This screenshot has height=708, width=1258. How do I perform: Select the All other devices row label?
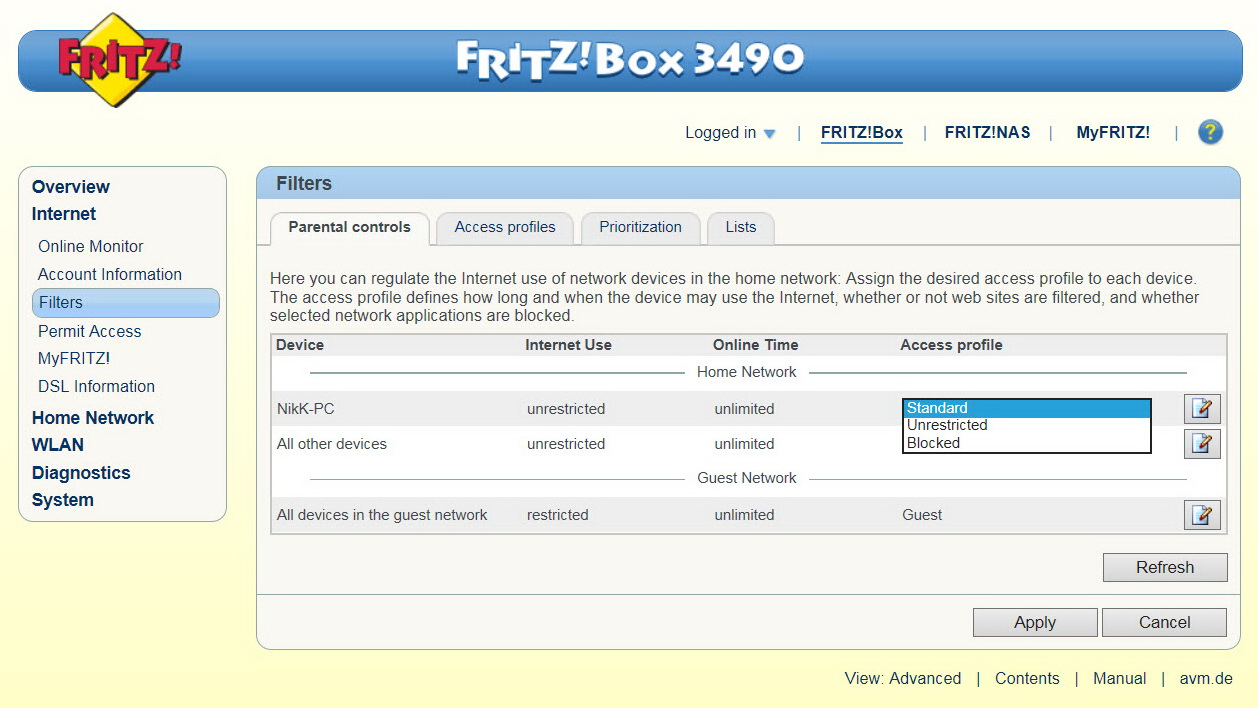coord(332,444)
